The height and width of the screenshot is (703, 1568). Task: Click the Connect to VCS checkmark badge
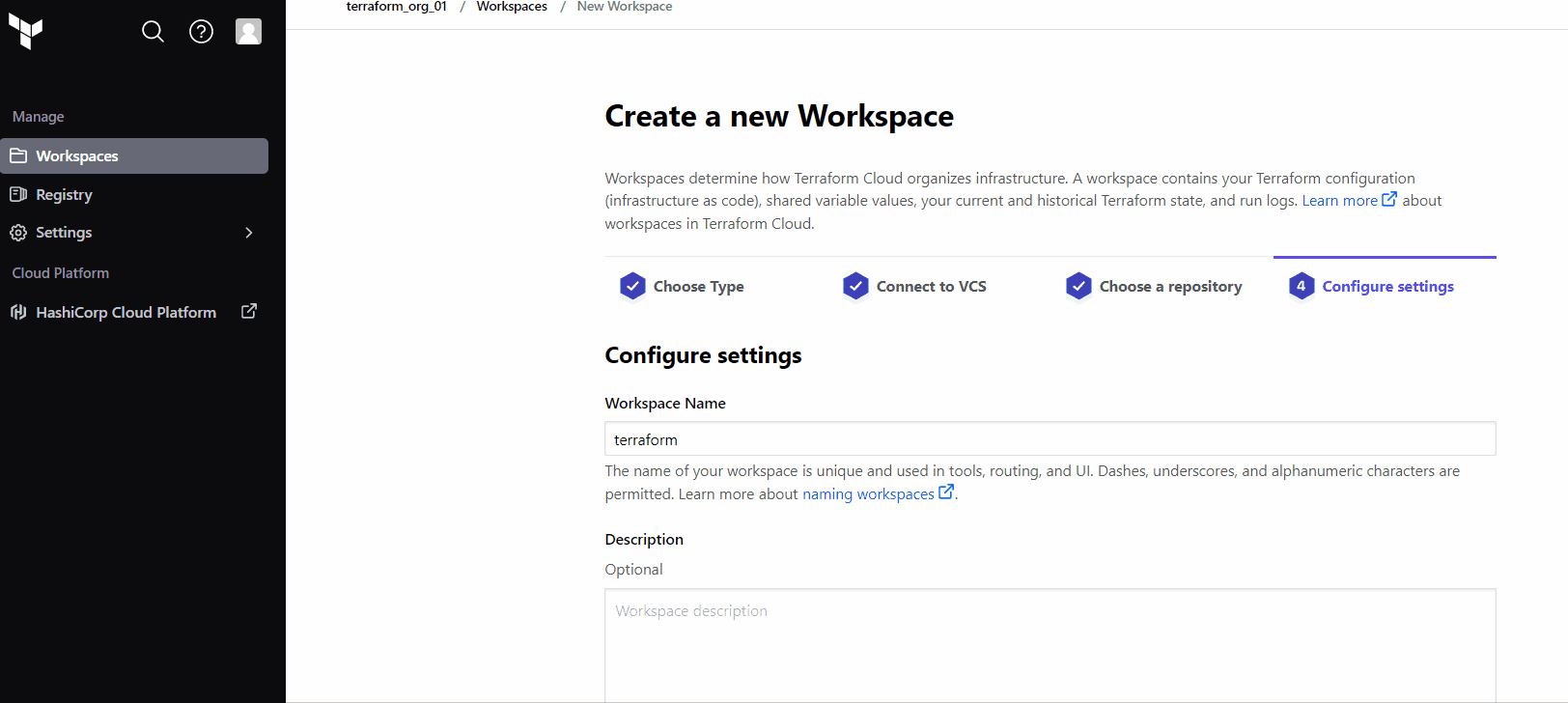click(855, 286)
